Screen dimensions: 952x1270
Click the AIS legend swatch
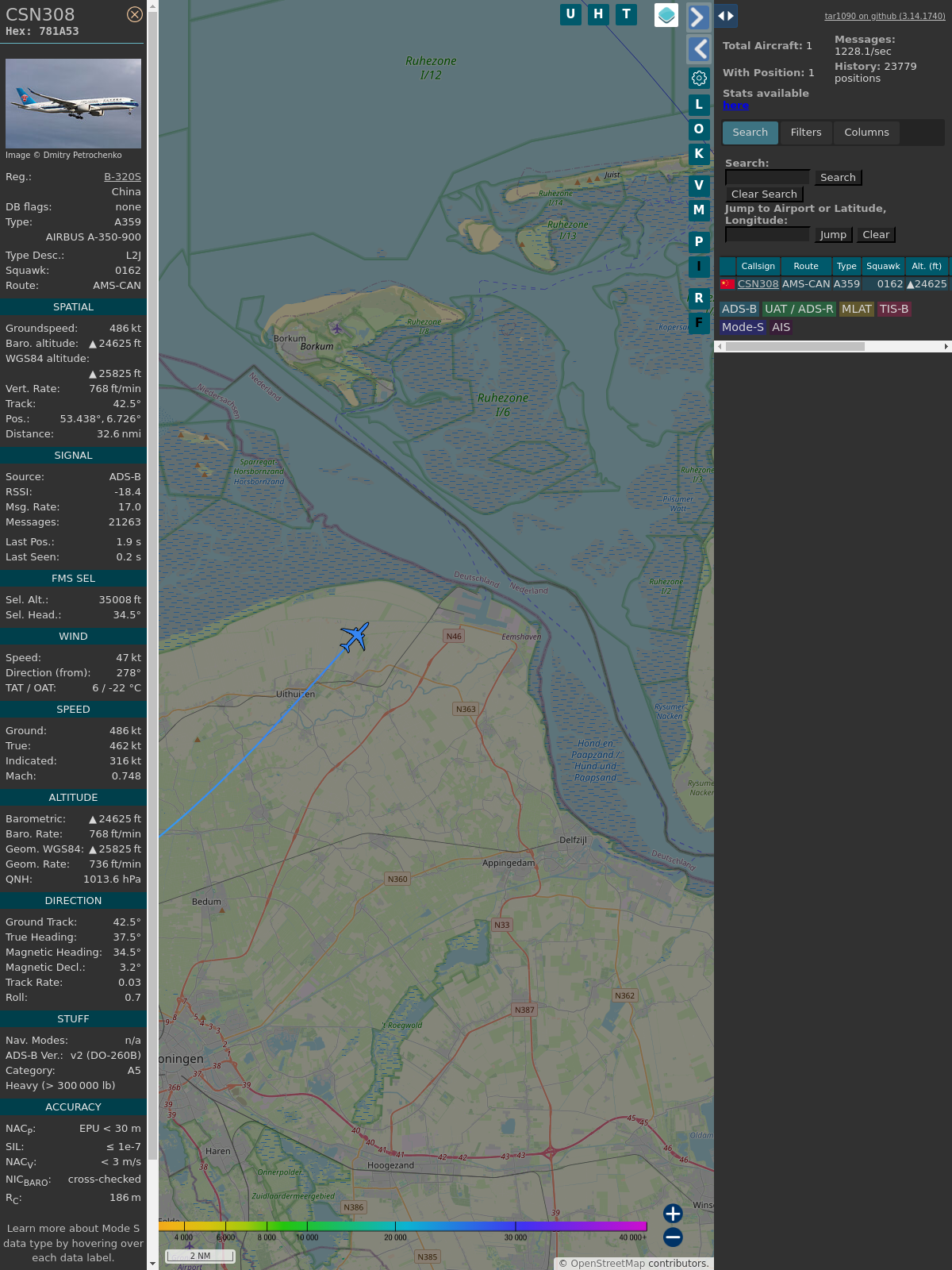tap(781, 328)
